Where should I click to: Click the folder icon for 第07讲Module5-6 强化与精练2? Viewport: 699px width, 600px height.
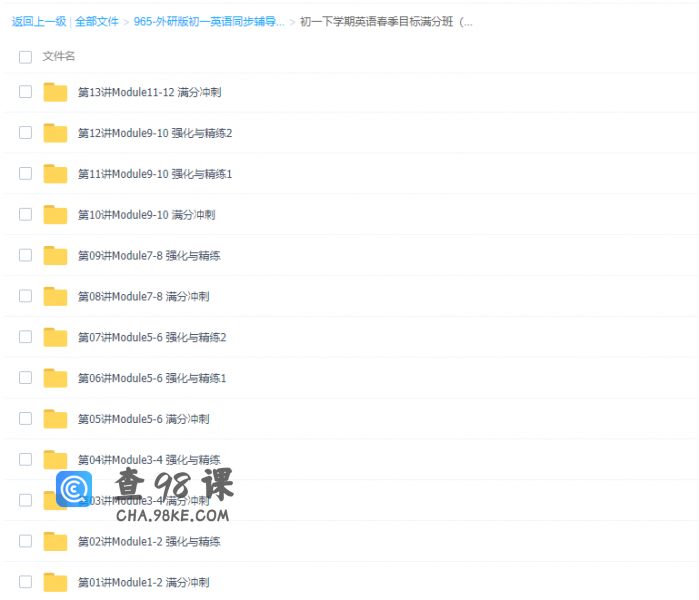pos(55,337)
